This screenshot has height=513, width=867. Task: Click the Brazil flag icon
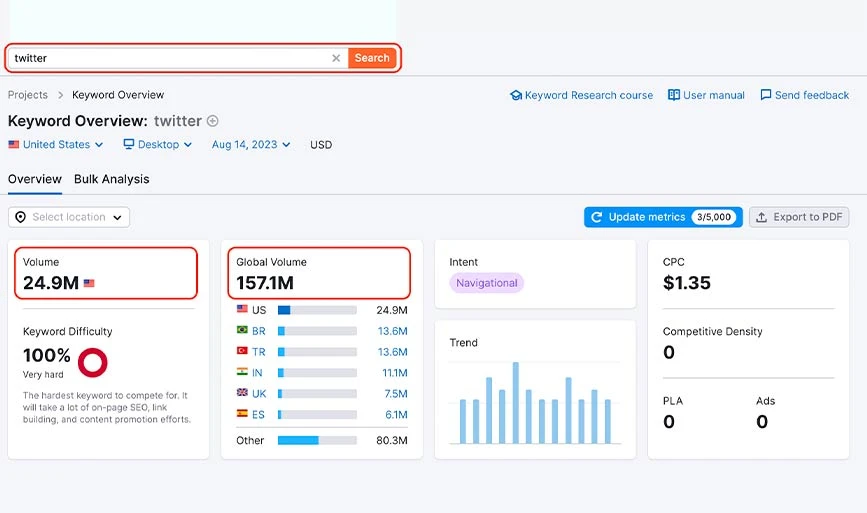[x=242, y=329]
